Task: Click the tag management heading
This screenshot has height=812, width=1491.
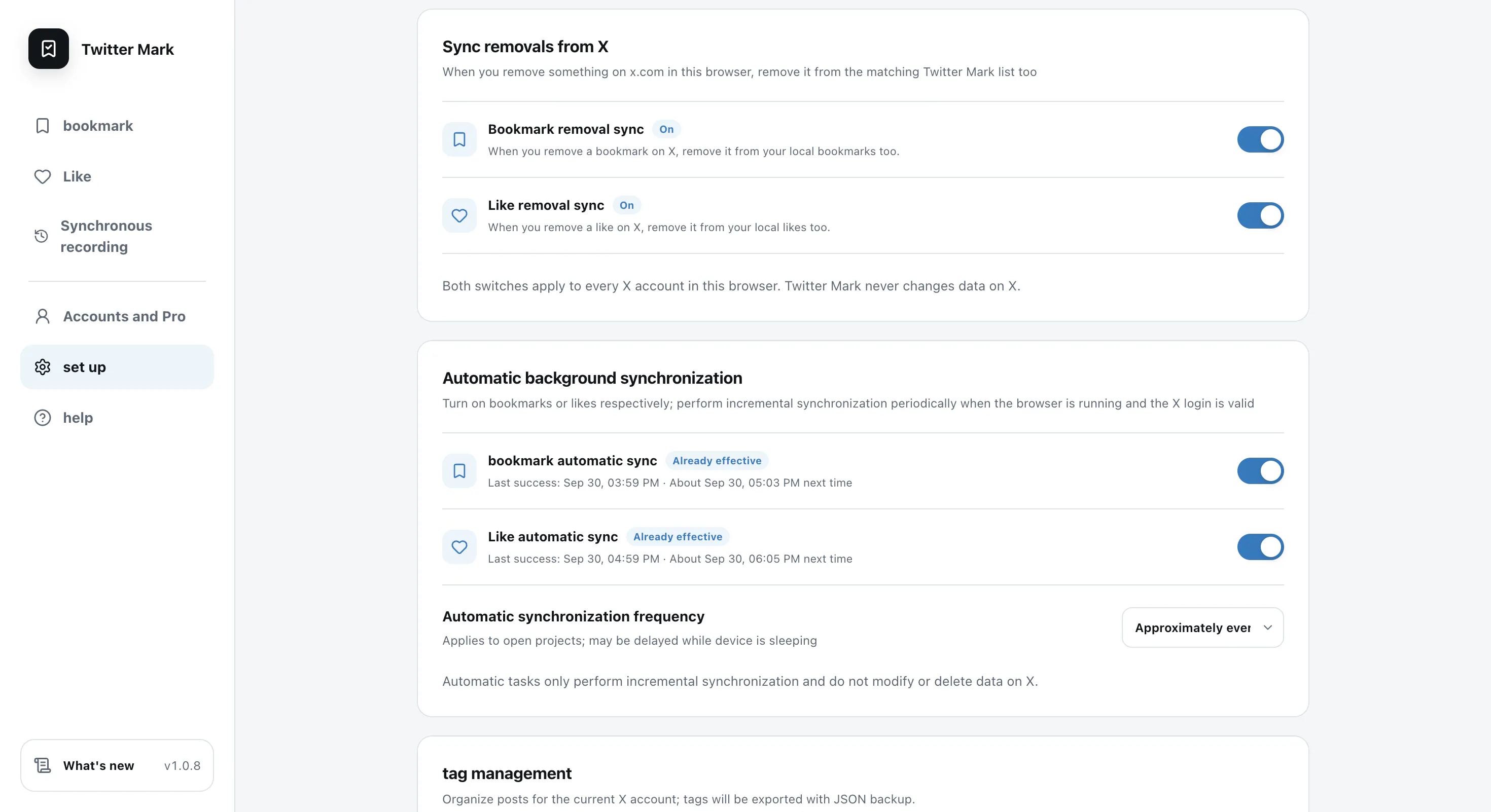Action: click(507, 773)
